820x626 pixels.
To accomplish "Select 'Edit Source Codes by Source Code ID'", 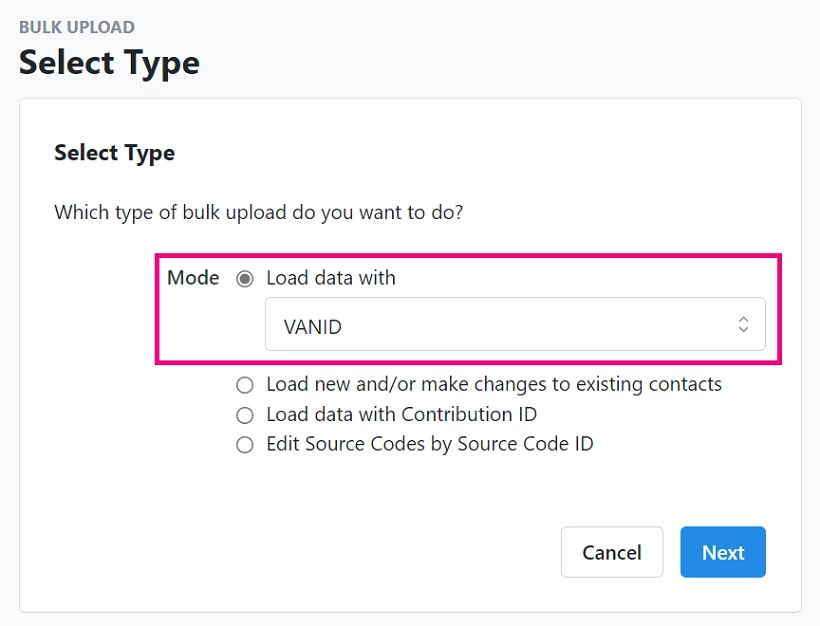I will (x=245, y=444).
